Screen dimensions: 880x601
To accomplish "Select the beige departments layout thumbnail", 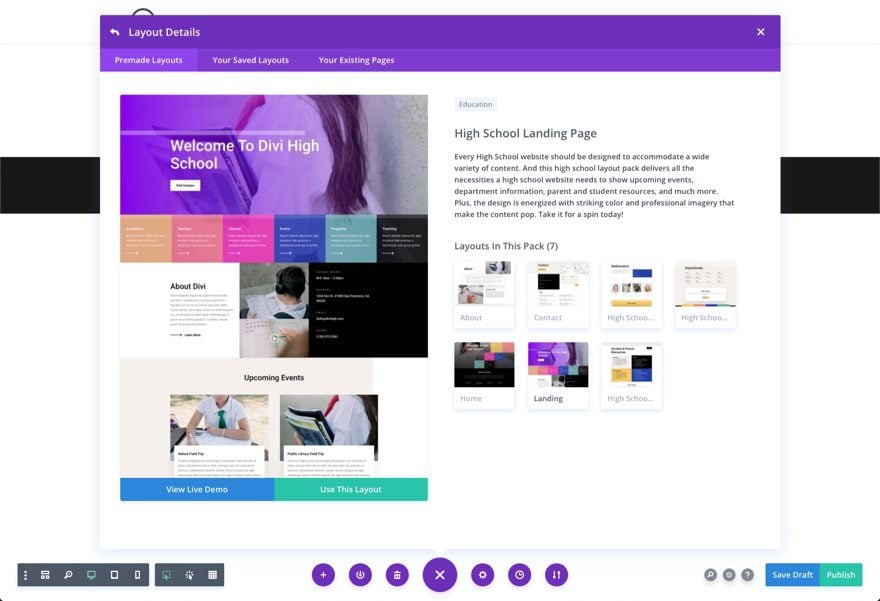I will (705, 294).
